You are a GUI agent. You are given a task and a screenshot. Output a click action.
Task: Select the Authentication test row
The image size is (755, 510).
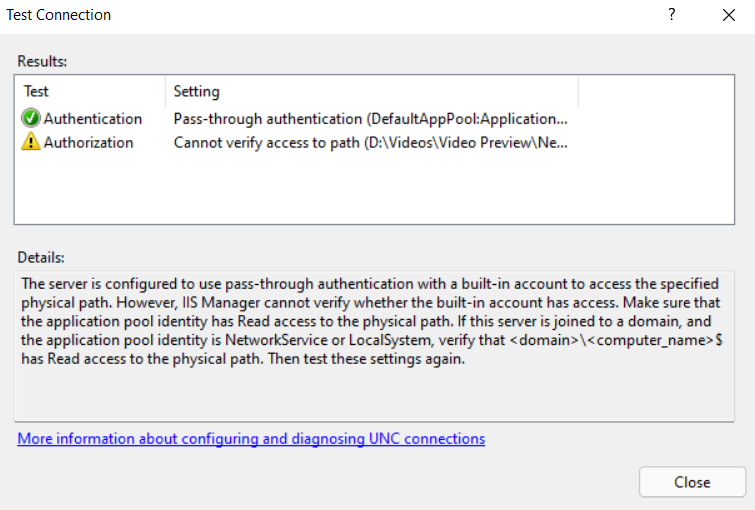[92, 119]
